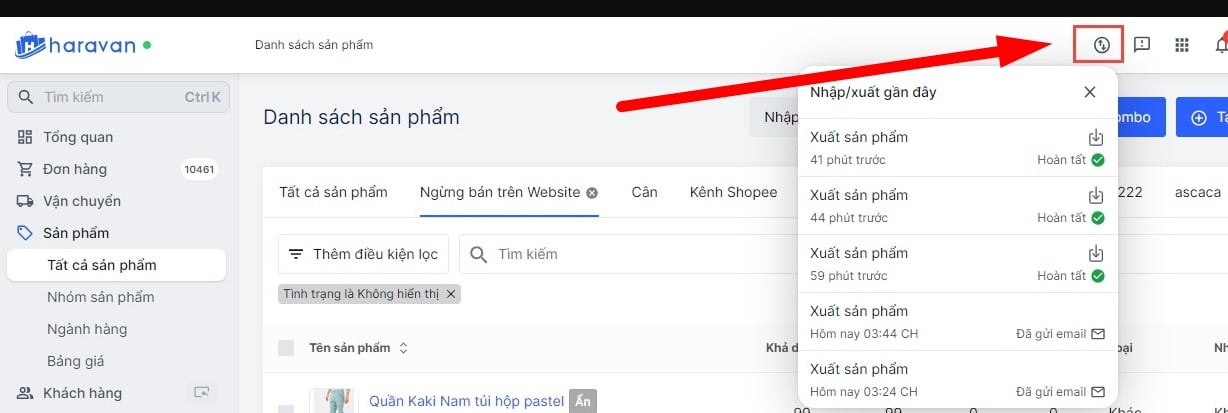
Task: Download the export from 44 minutes ago
Action: click(x=1096, y=196)
